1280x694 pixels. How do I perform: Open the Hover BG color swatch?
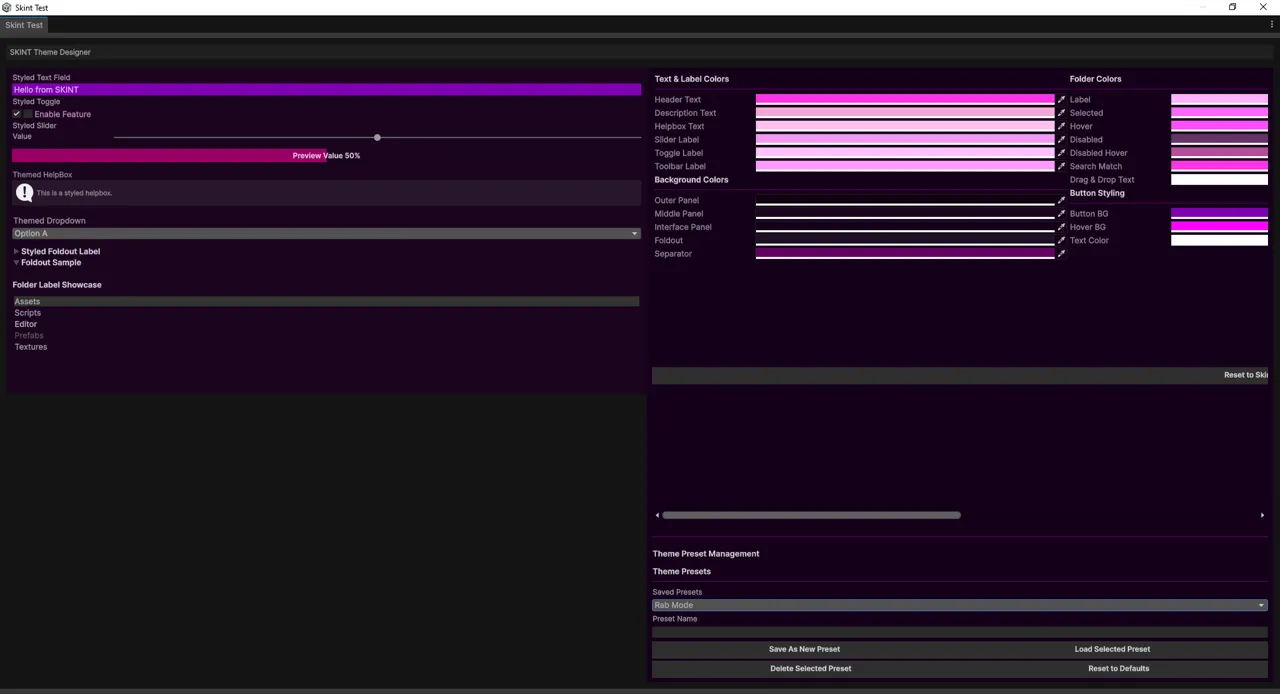pyautogui.click(x=1219, y=227)
